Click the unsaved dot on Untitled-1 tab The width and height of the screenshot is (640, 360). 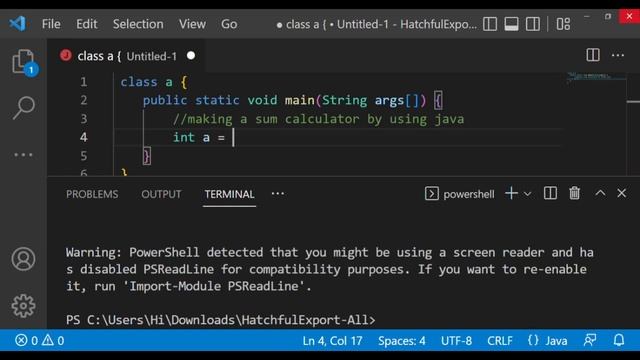click(x=191, y=56)
